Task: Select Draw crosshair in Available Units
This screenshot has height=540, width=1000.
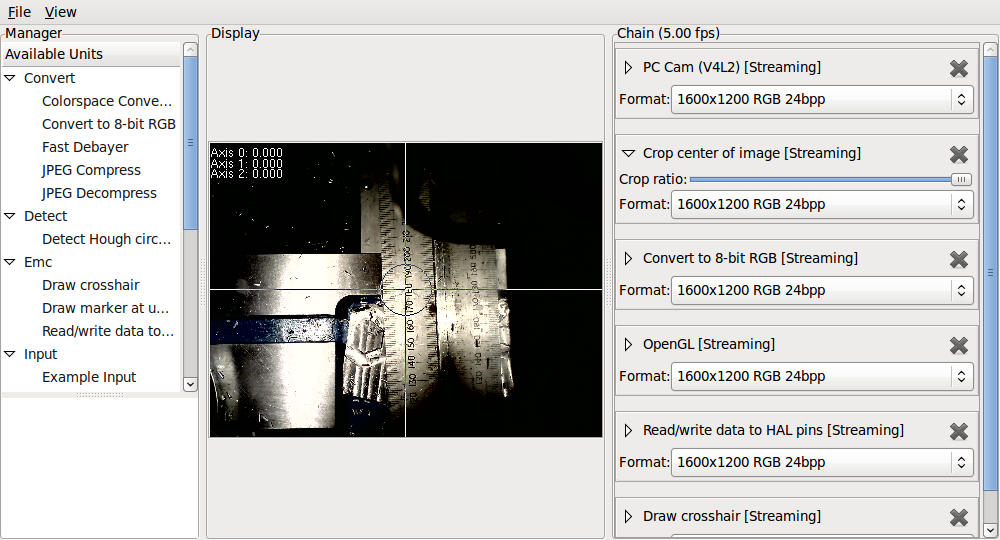Action: click(91, 285)
